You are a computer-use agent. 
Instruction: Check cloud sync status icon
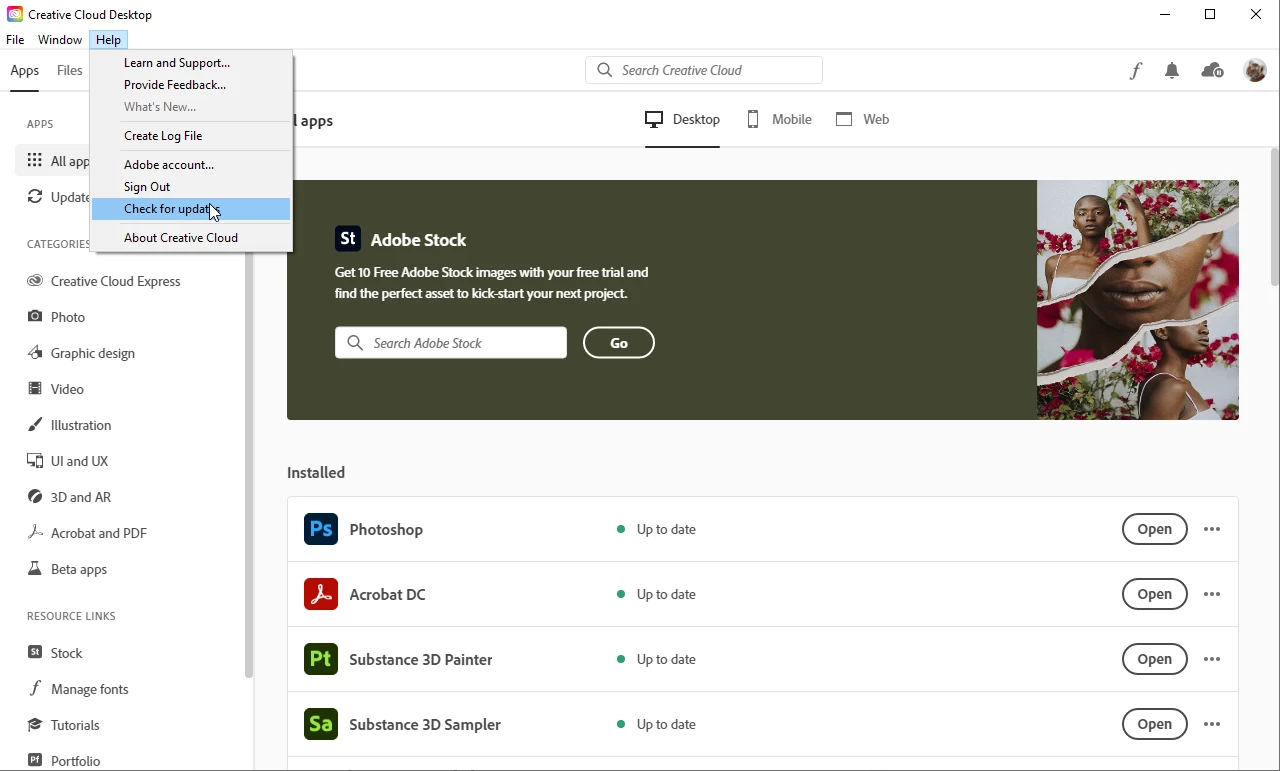(x=1212, y=71)
